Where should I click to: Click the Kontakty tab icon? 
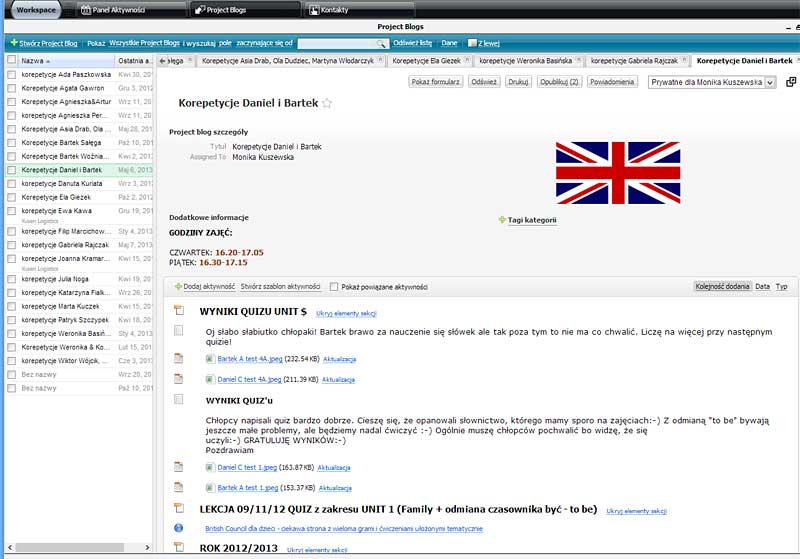[314, 10]
